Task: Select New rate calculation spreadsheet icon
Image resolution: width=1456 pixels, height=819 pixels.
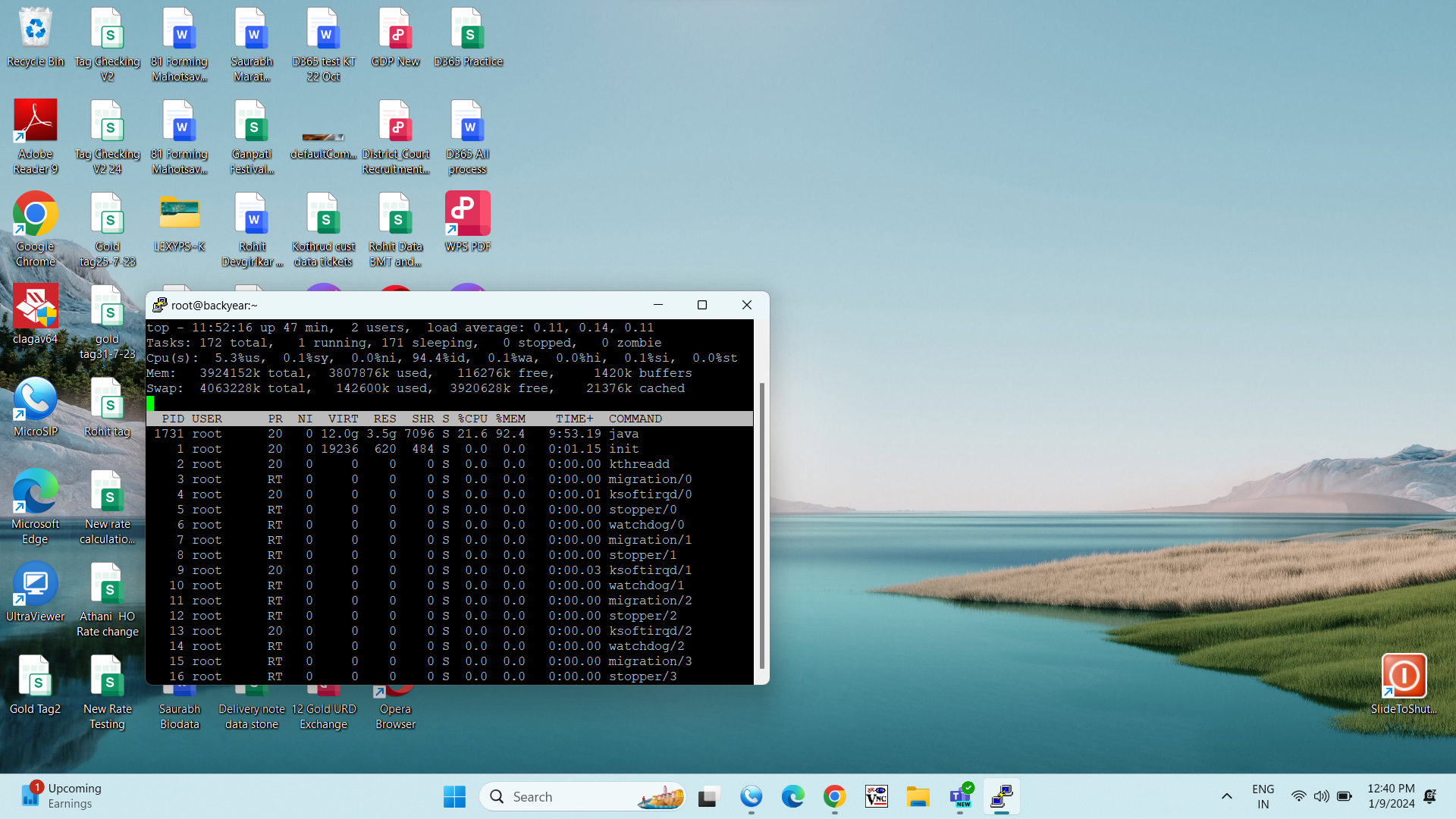Action: pyautogui.click(x=108, y=507)
